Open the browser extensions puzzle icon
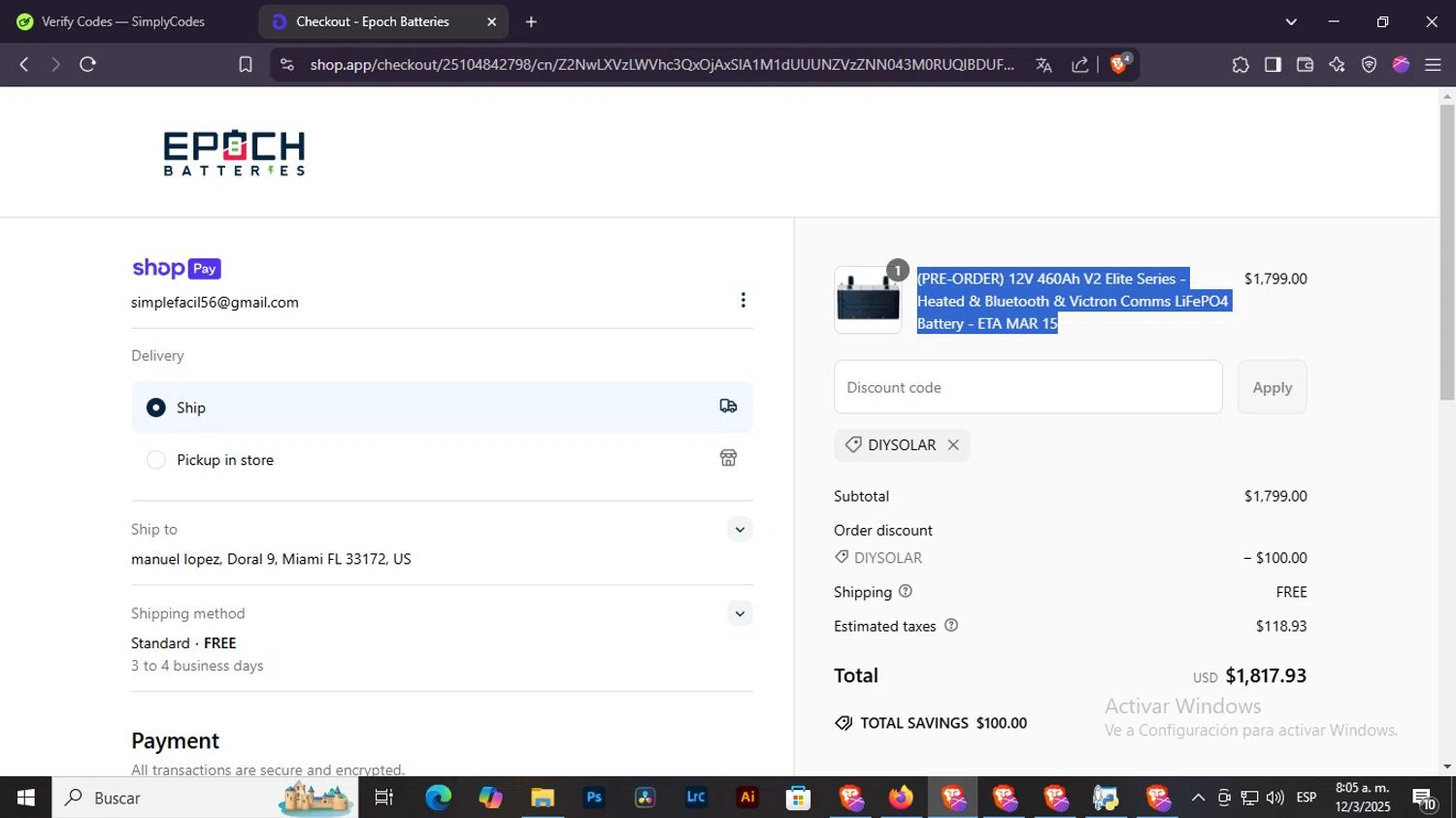This screenshot has height=818, width=1456. point(1241,64)
